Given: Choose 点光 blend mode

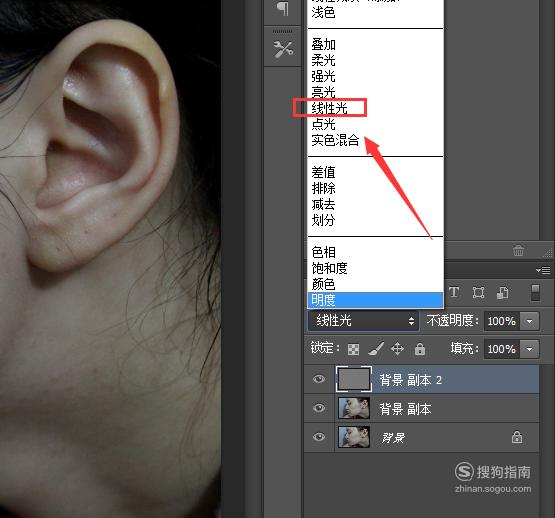Looking at the screenshot, I should [375, 124].
